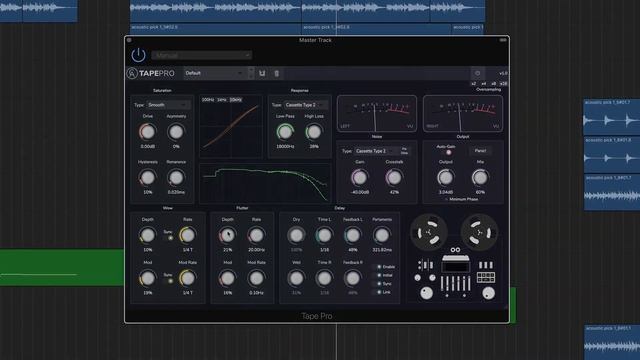This screenshot has height=360, width=640.
Task: Click the frequency response curve display
Action: pos(265,184)
